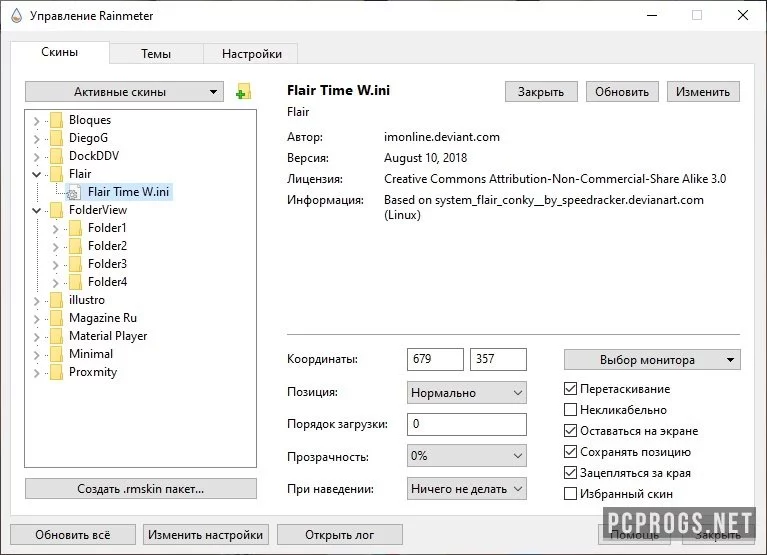The image size is (767, 555).
Task: Click the Порядок загрузки input field
Action: point(467,424)
